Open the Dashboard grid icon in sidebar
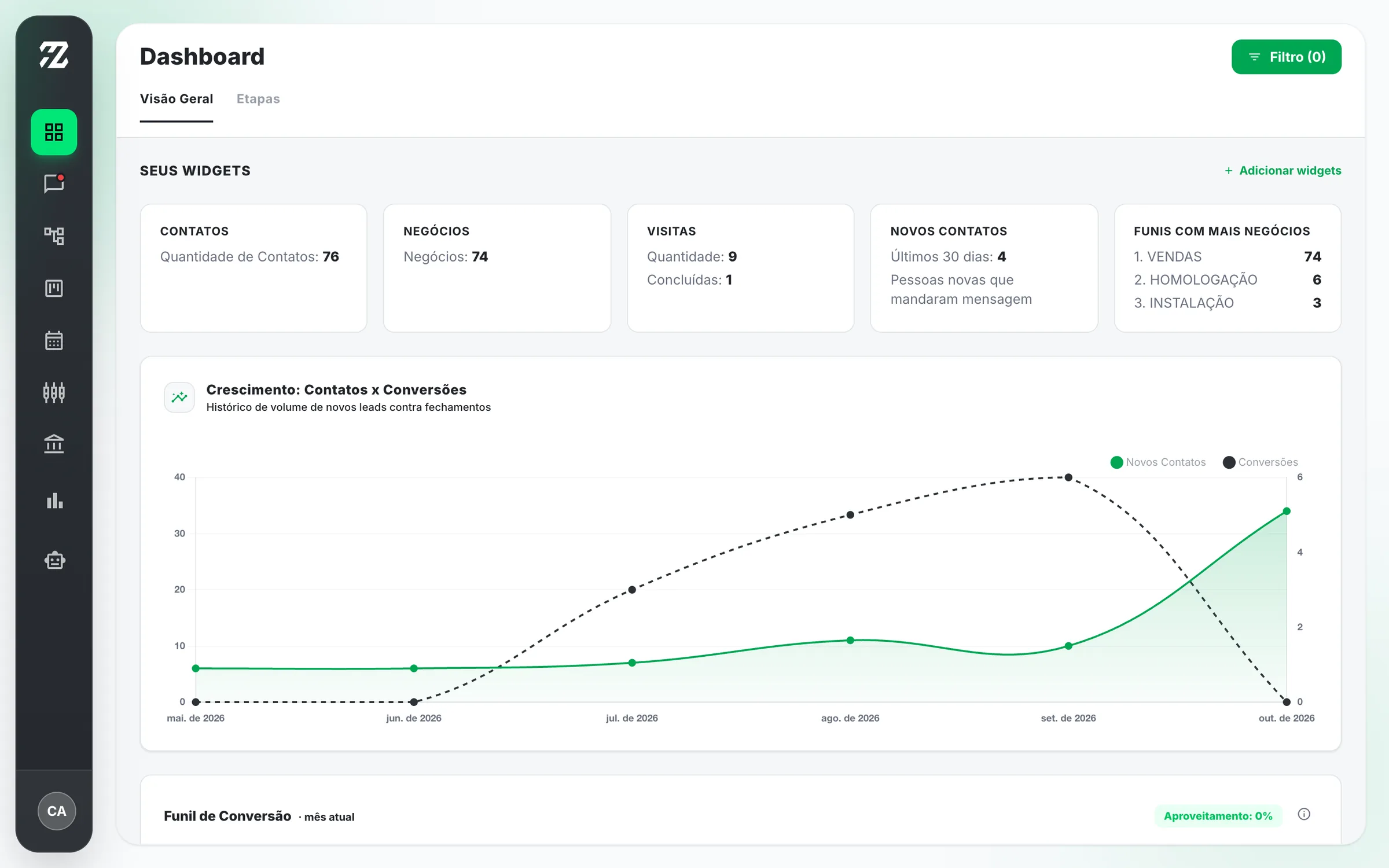 coord(54,132)
